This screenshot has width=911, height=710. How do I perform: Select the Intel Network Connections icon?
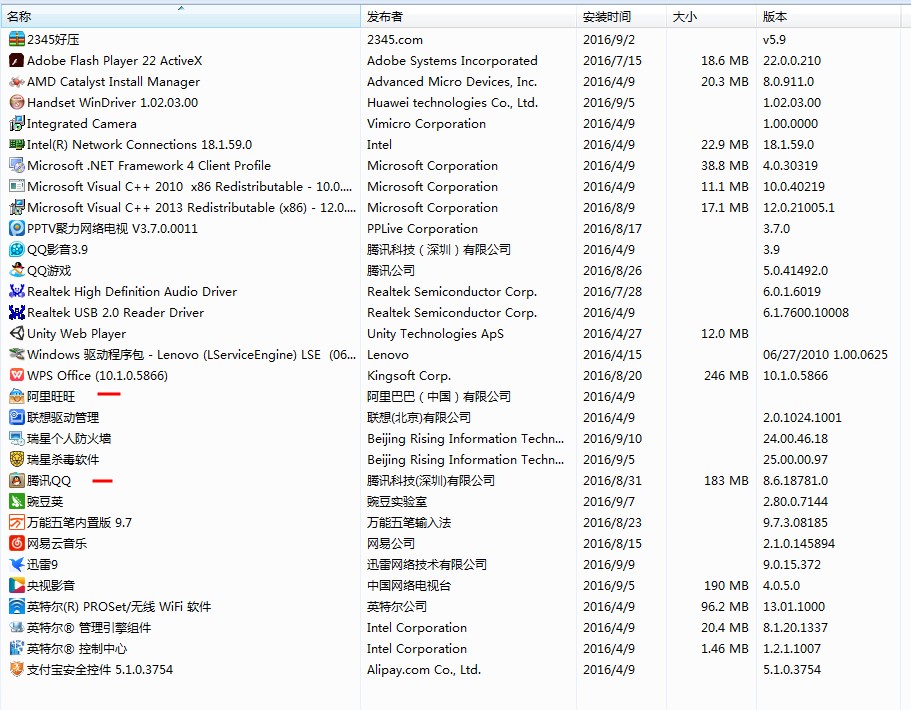[x=17, y=144]
